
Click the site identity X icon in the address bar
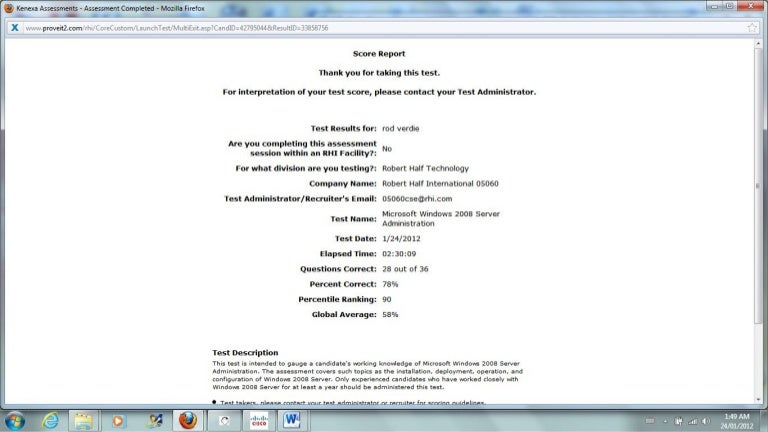click(15, 28)
